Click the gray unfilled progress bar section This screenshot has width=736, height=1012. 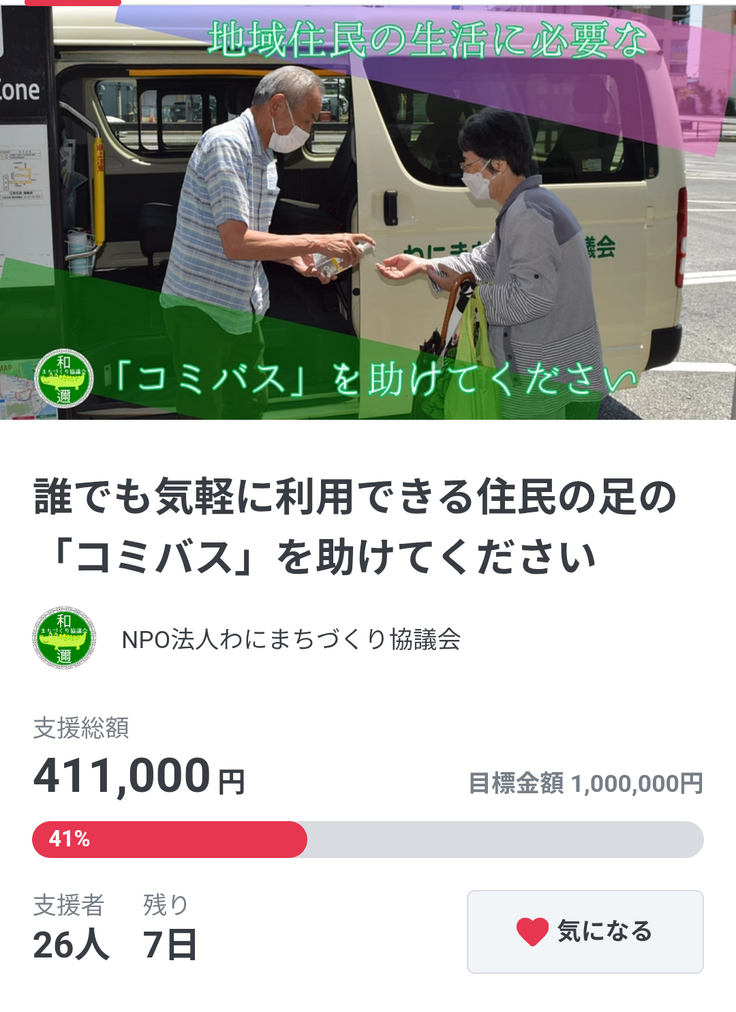[505, 839]
